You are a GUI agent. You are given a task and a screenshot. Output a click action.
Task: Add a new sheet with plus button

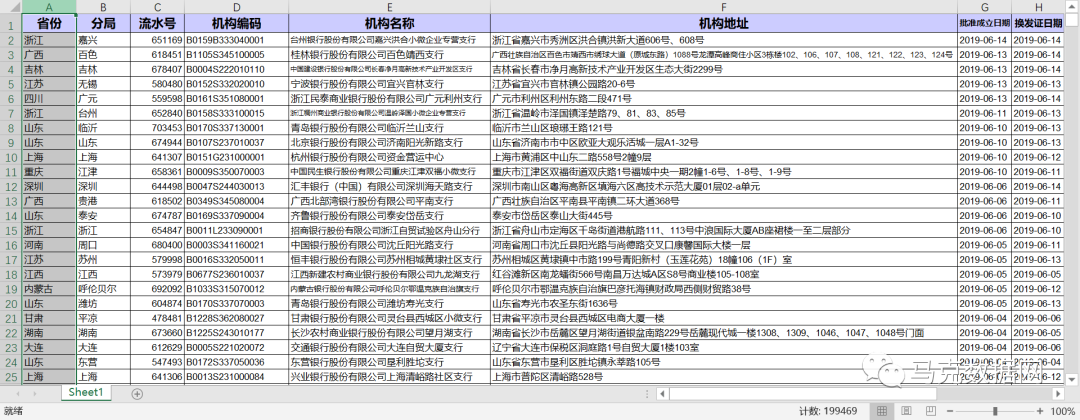(137, 394)
